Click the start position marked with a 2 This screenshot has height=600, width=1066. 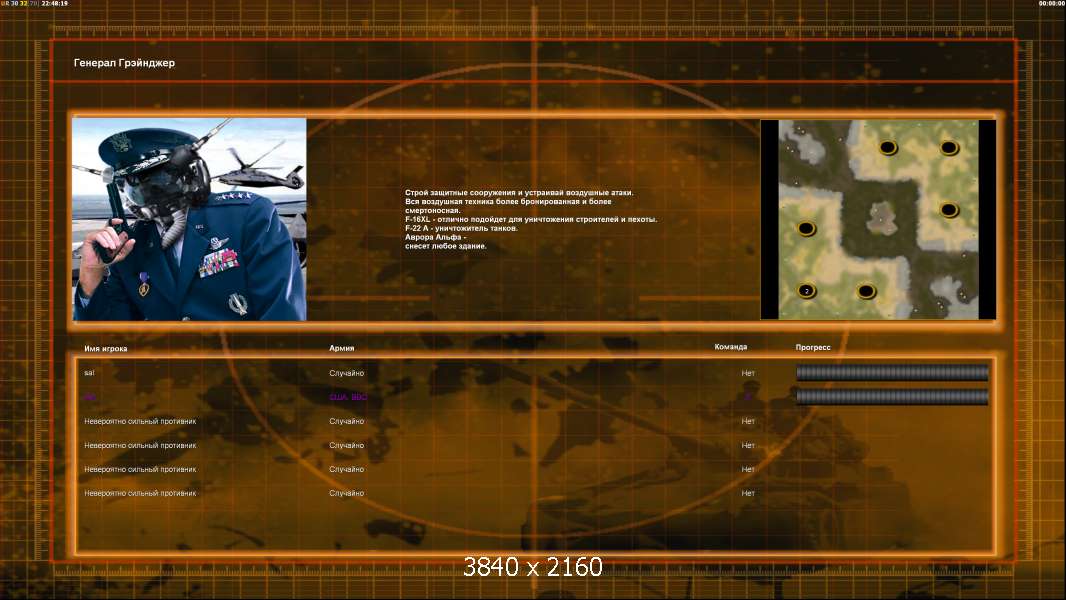[806, 291]
